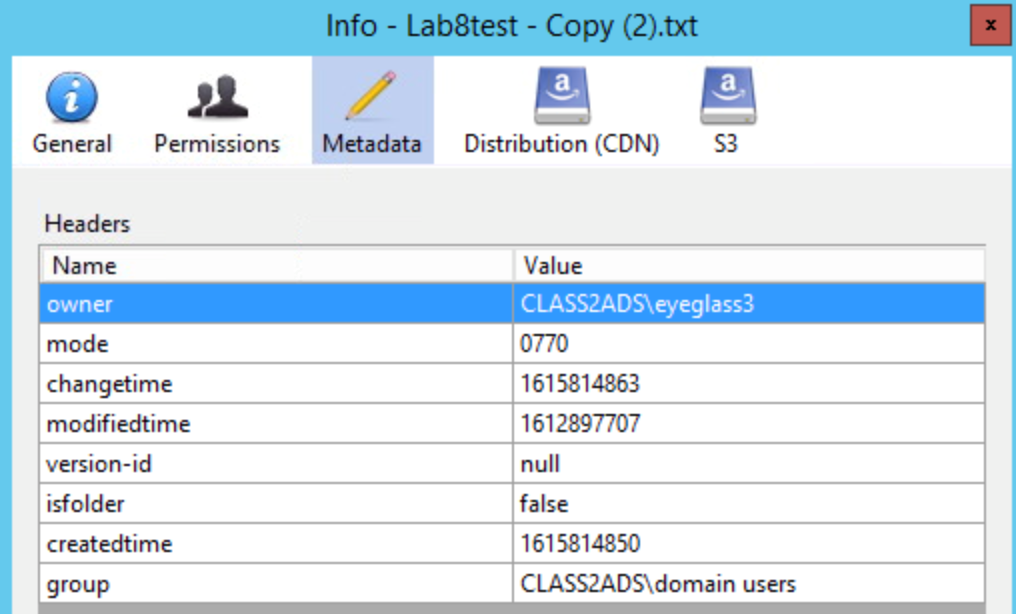The width and height of the screenshot is (1016, 614).
Task: Click the version-id row showing null
Action: [x=270, y=462]
